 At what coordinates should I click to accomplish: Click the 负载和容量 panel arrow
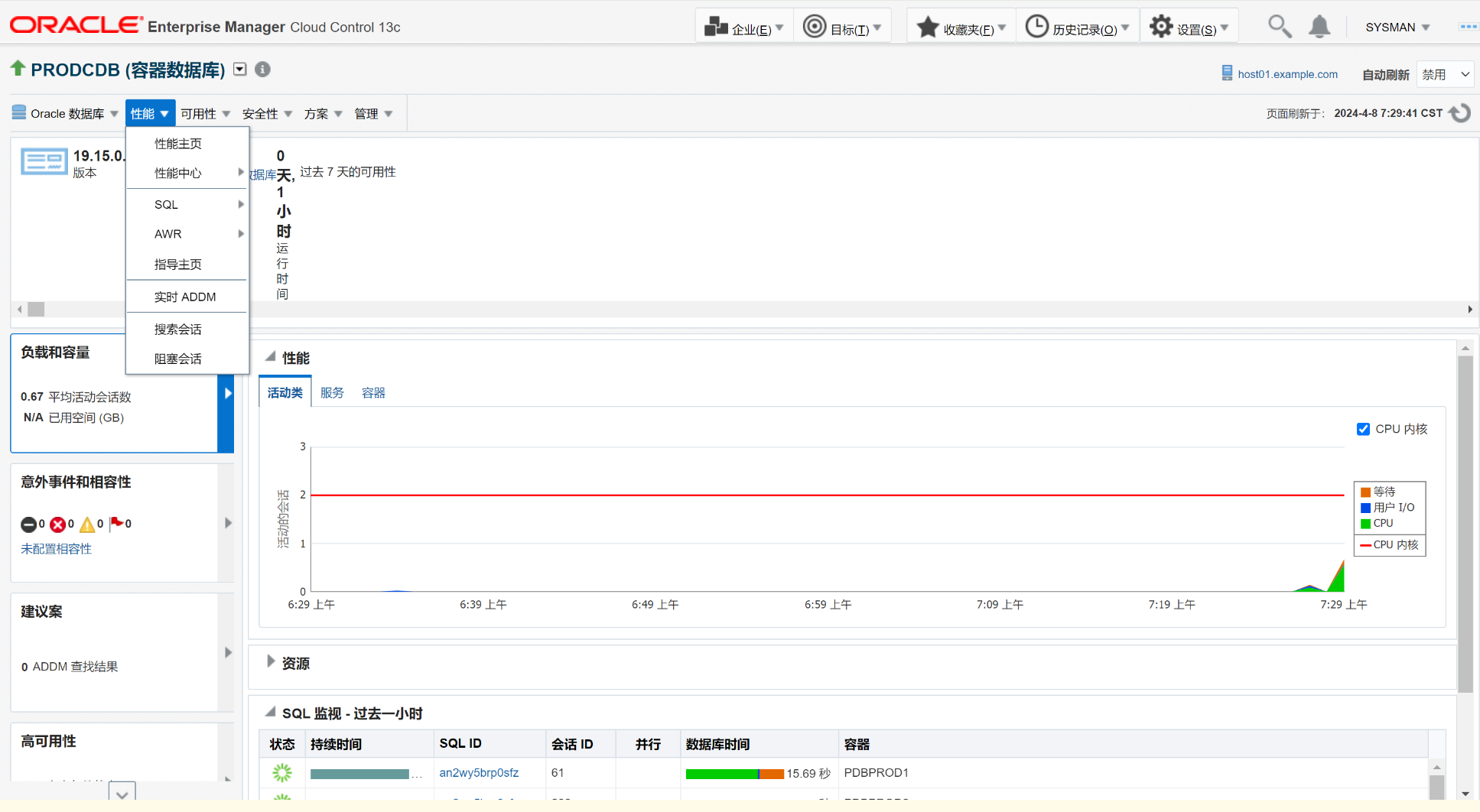click(x=228, y=393)
